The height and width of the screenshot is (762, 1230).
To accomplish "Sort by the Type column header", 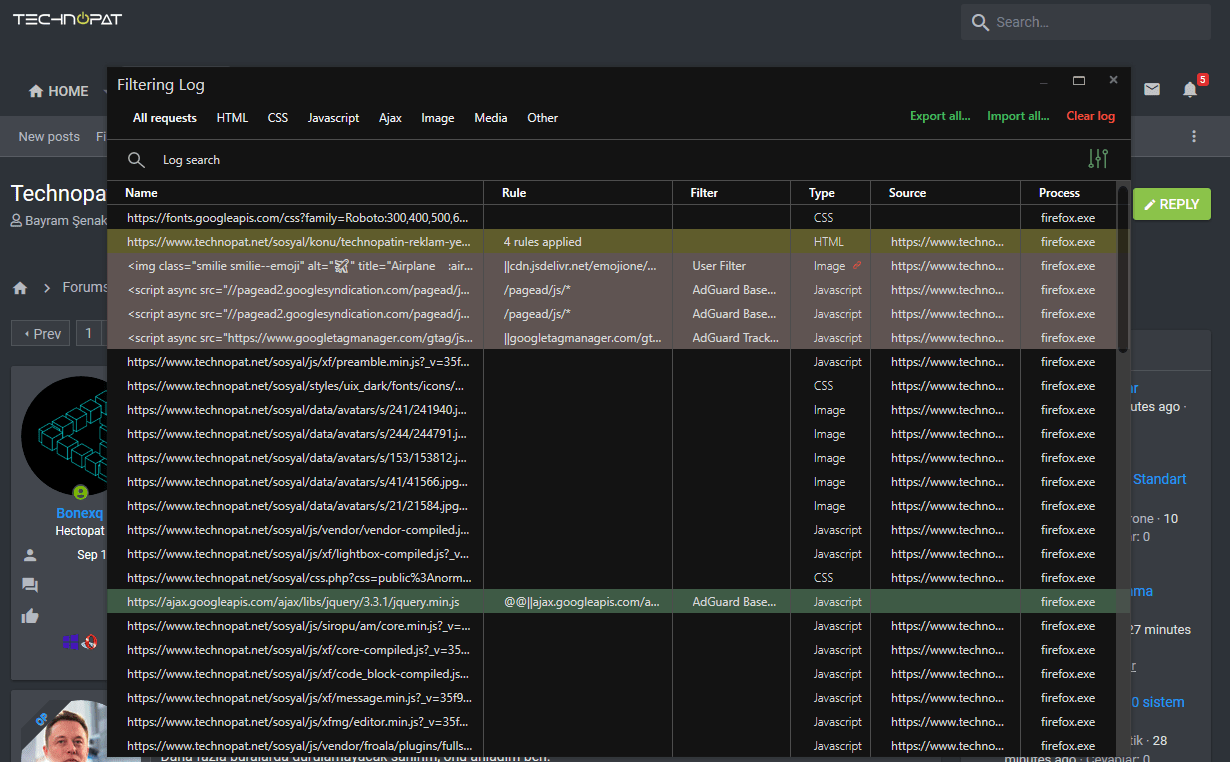I will point(821,193).
